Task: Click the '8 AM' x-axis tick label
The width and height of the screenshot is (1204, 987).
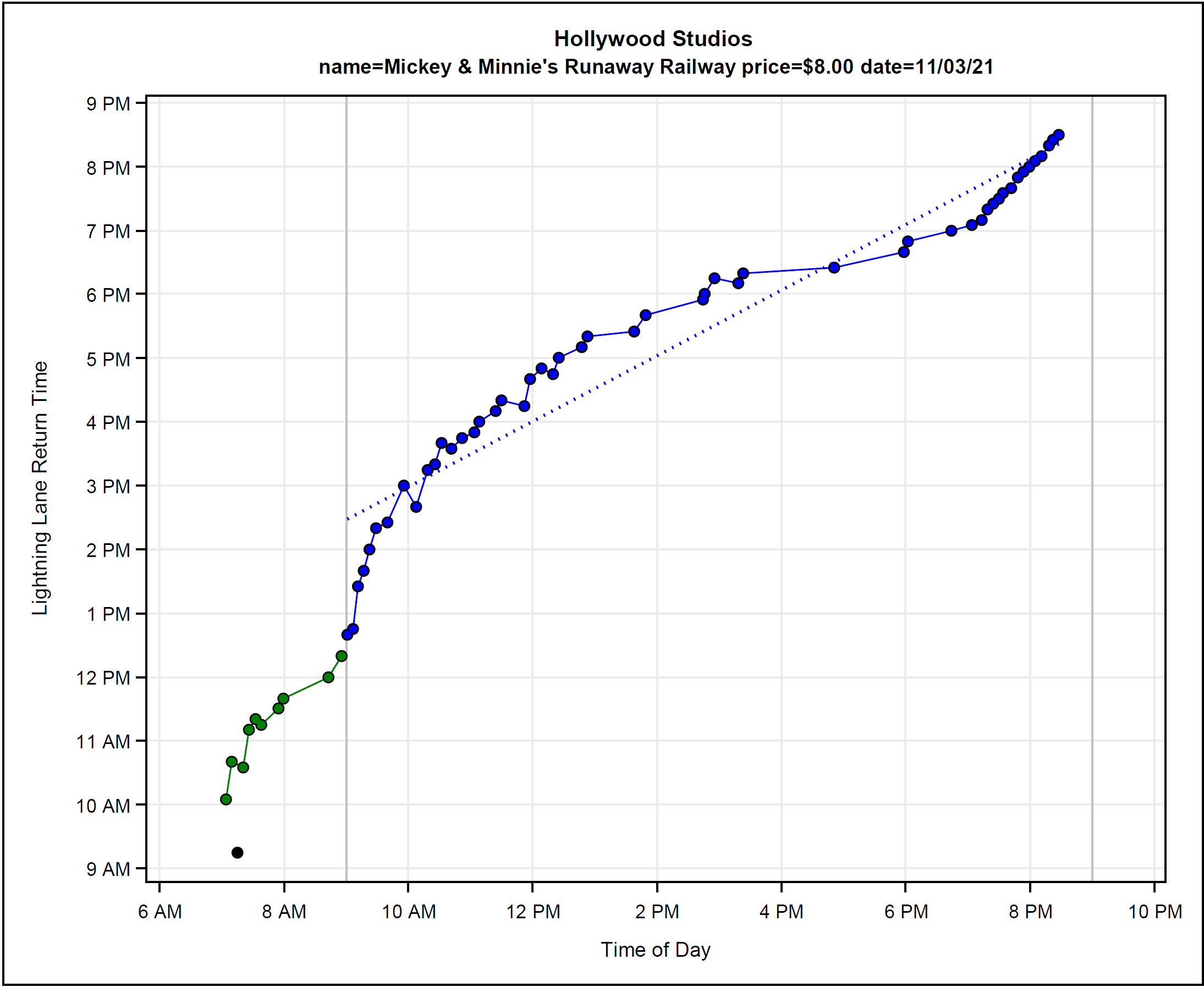Action: coord(284,912)
